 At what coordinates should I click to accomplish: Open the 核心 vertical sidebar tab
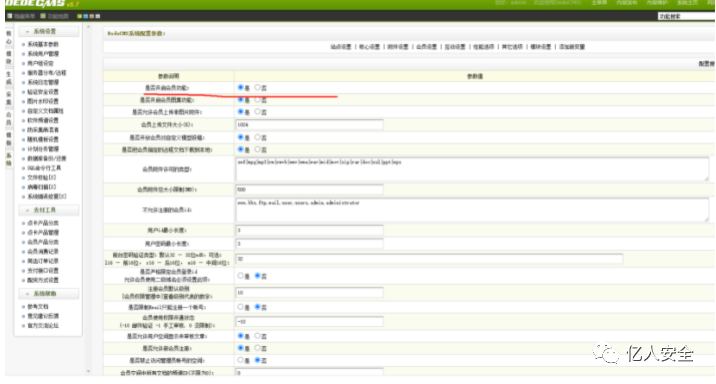pyautogui.click(x=9, y=37)
